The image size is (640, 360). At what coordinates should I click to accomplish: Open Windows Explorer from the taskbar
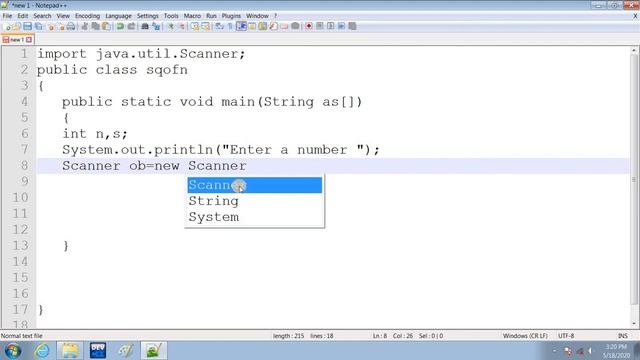coord(70,351)
